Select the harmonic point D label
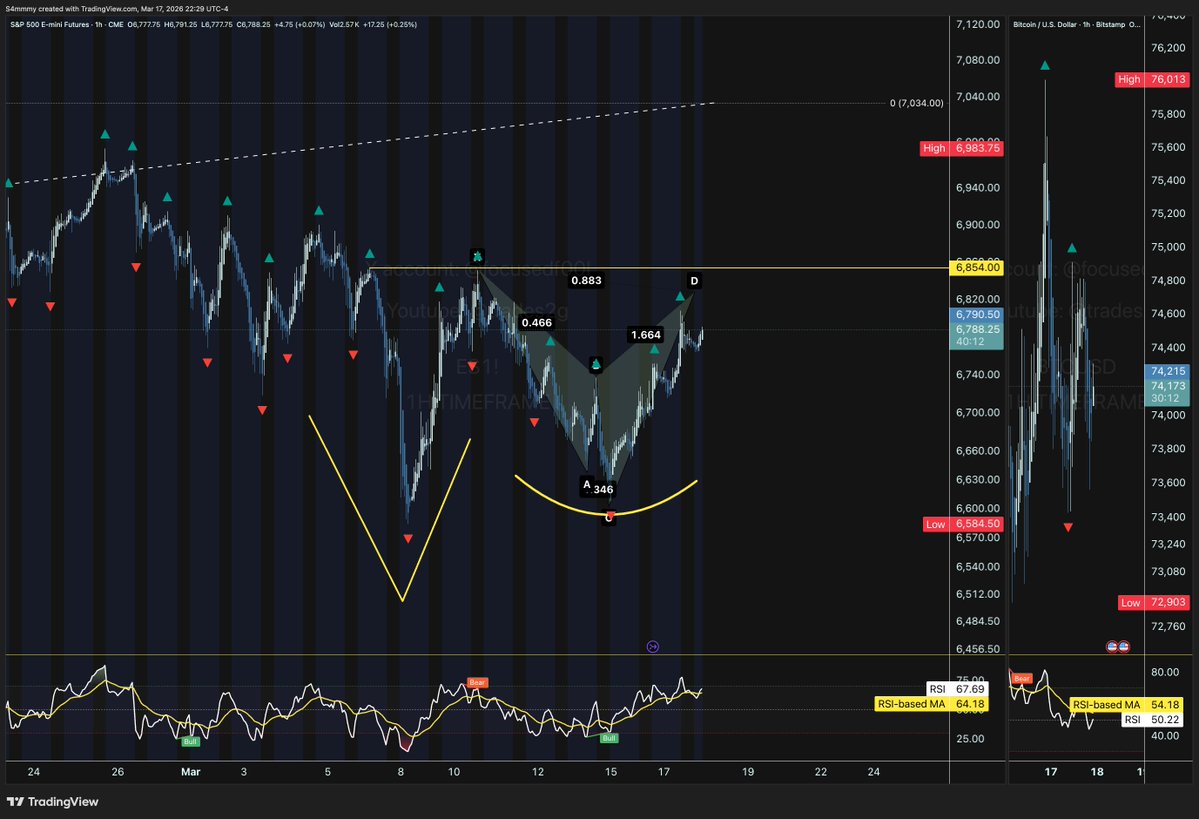Image resolution: width=1199 pixels, height=819 pixels. 694,281
